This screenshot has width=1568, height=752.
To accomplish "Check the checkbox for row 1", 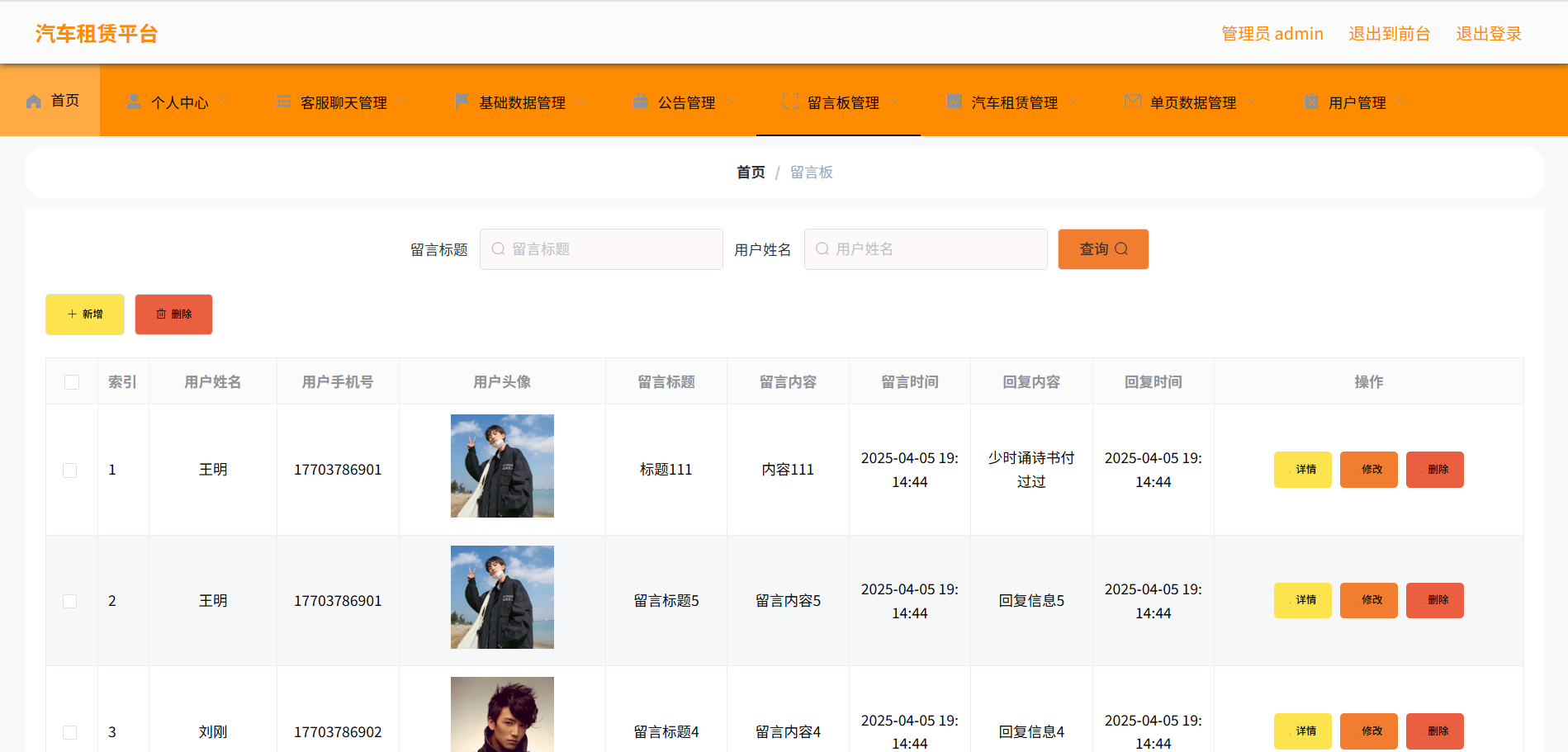I will coord(70,471).
